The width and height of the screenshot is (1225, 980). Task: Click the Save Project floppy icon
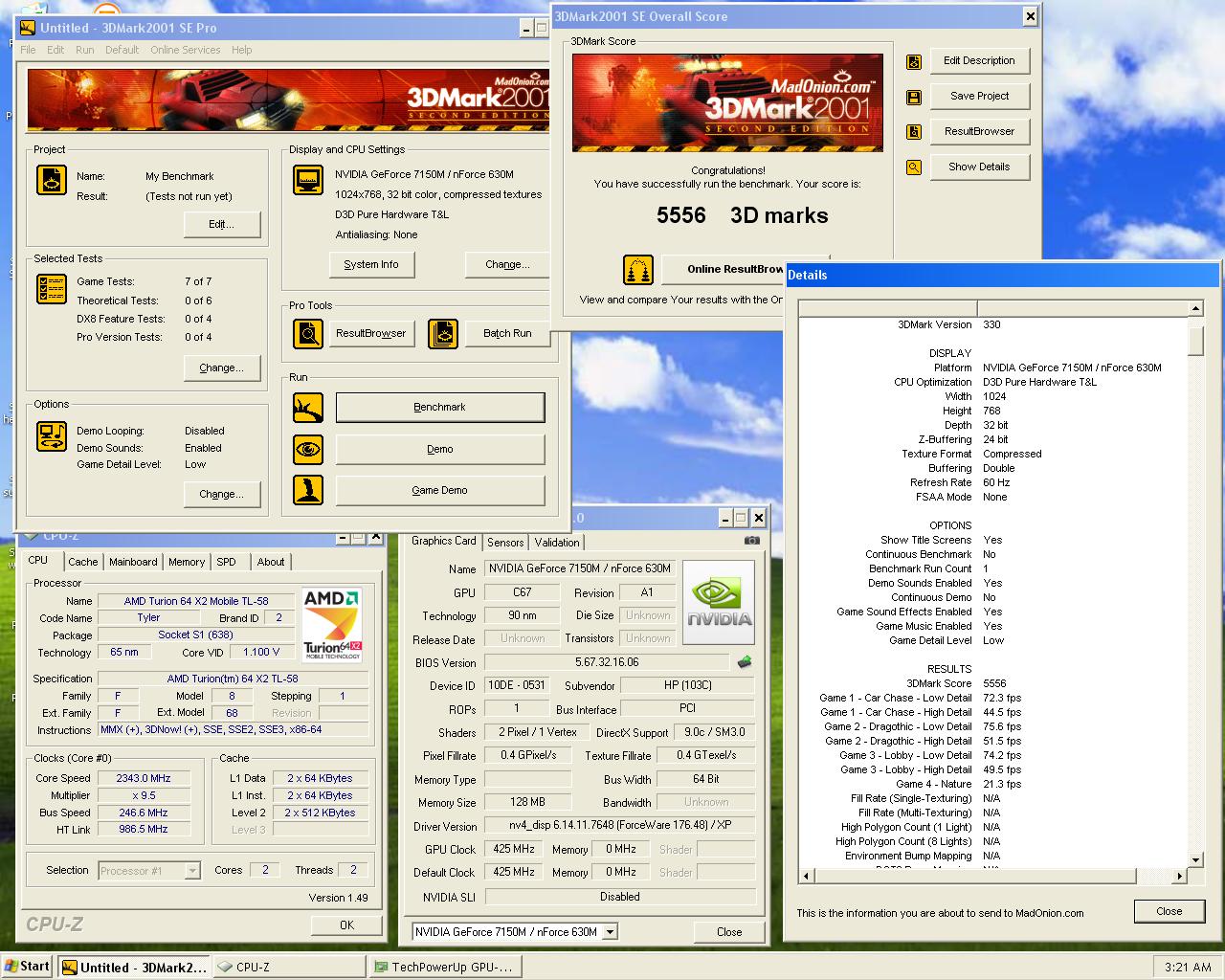[914, 97]
